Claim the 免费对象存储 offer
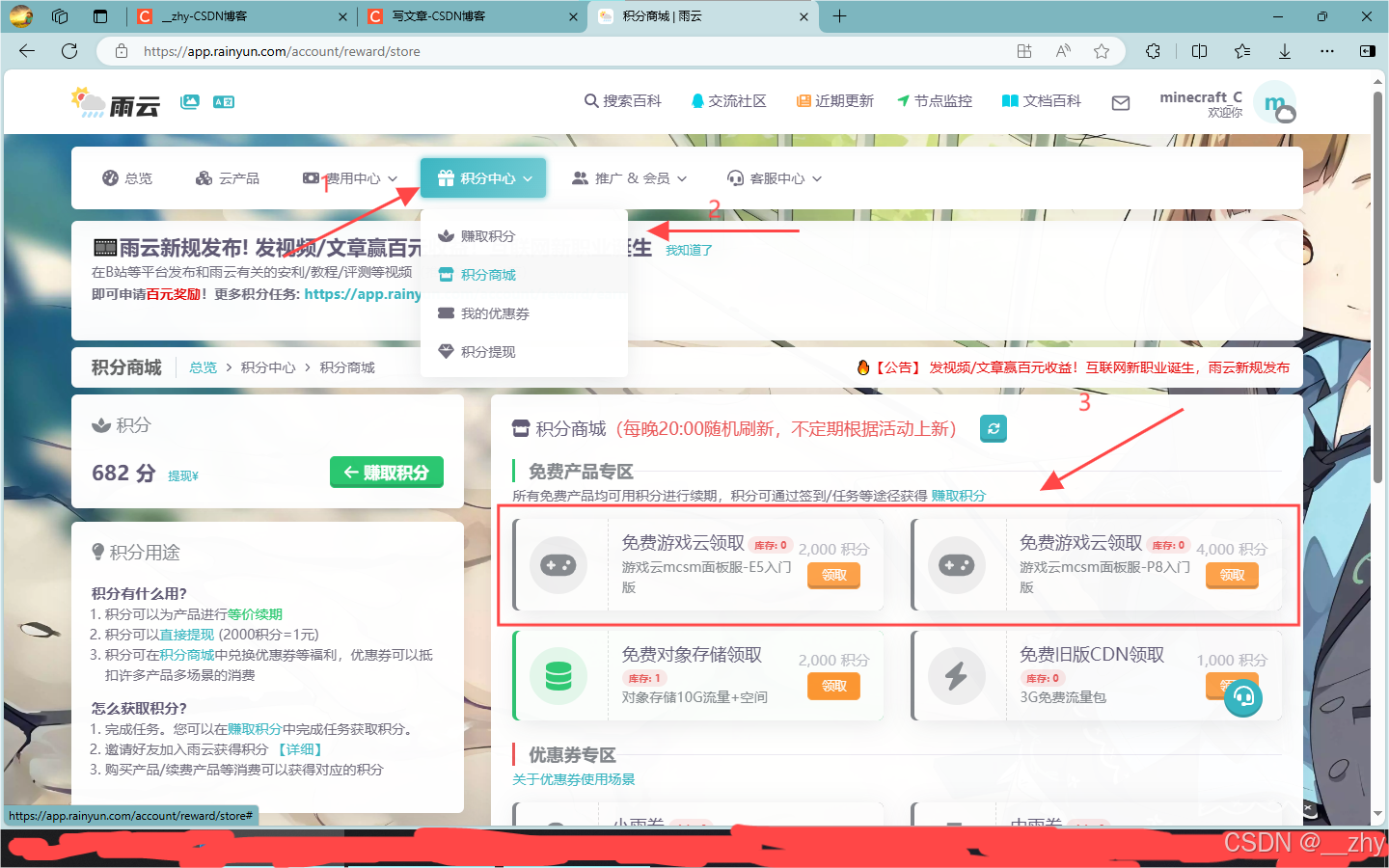The image size is (1389, 868). [833, 687]
